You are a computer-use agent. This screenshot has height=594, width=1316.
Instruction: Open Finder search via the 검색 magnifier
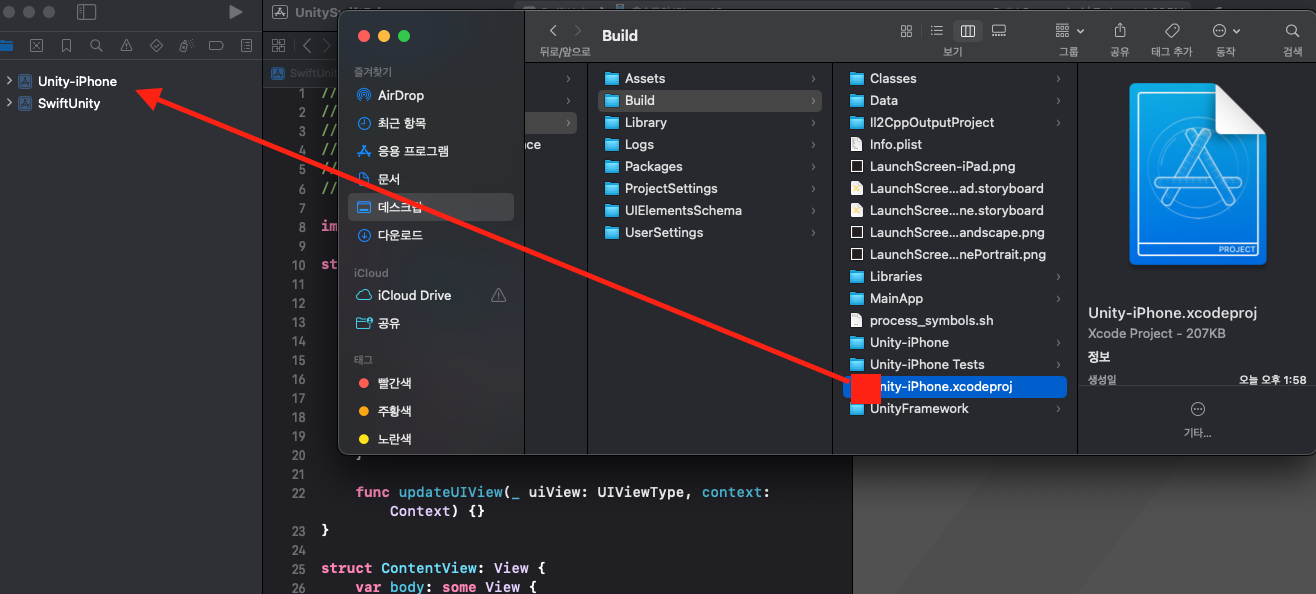click(1291, 31)
